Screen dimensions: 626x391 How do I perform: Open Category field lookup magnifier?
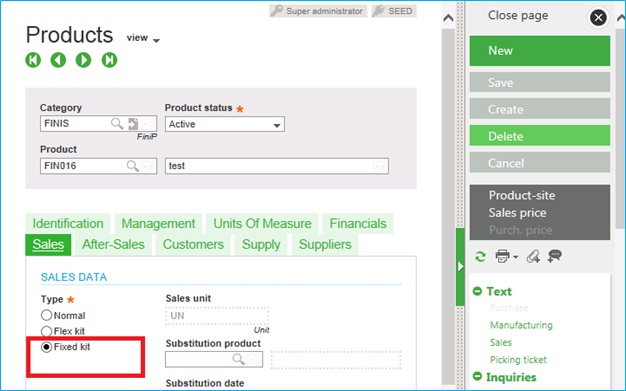117,124
